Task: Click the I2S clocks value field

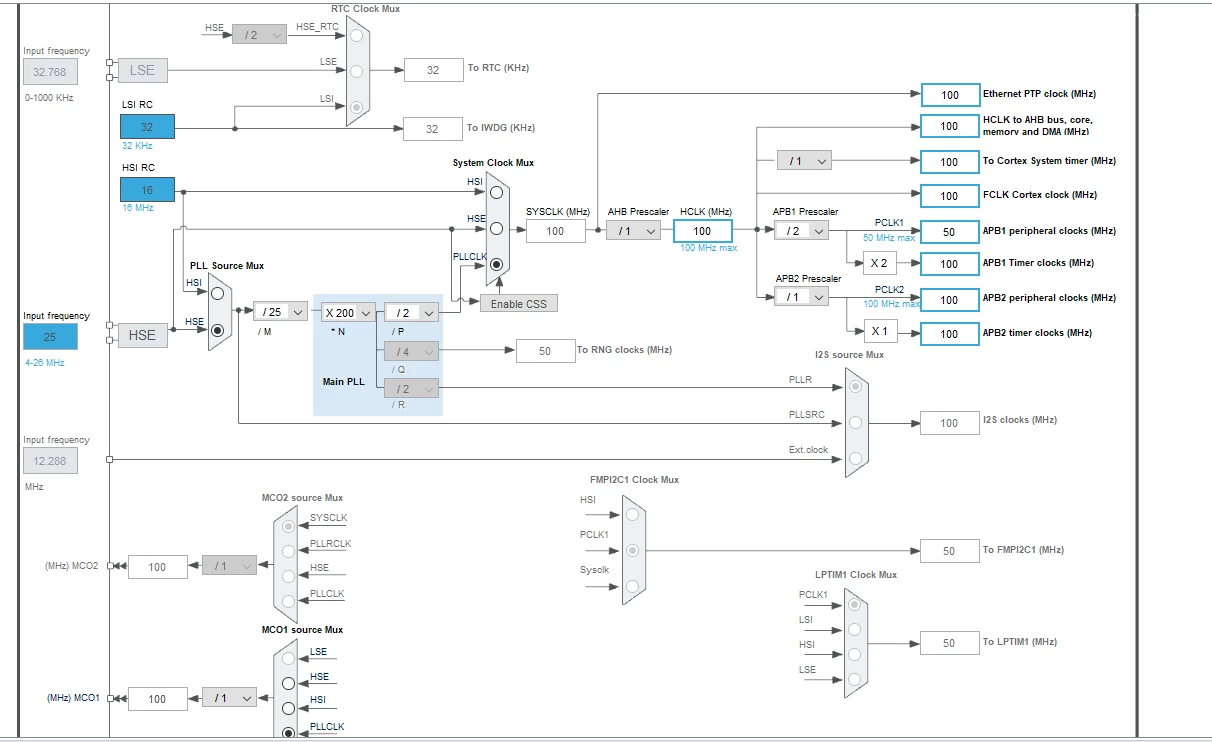Action: [x=950, y=423]
